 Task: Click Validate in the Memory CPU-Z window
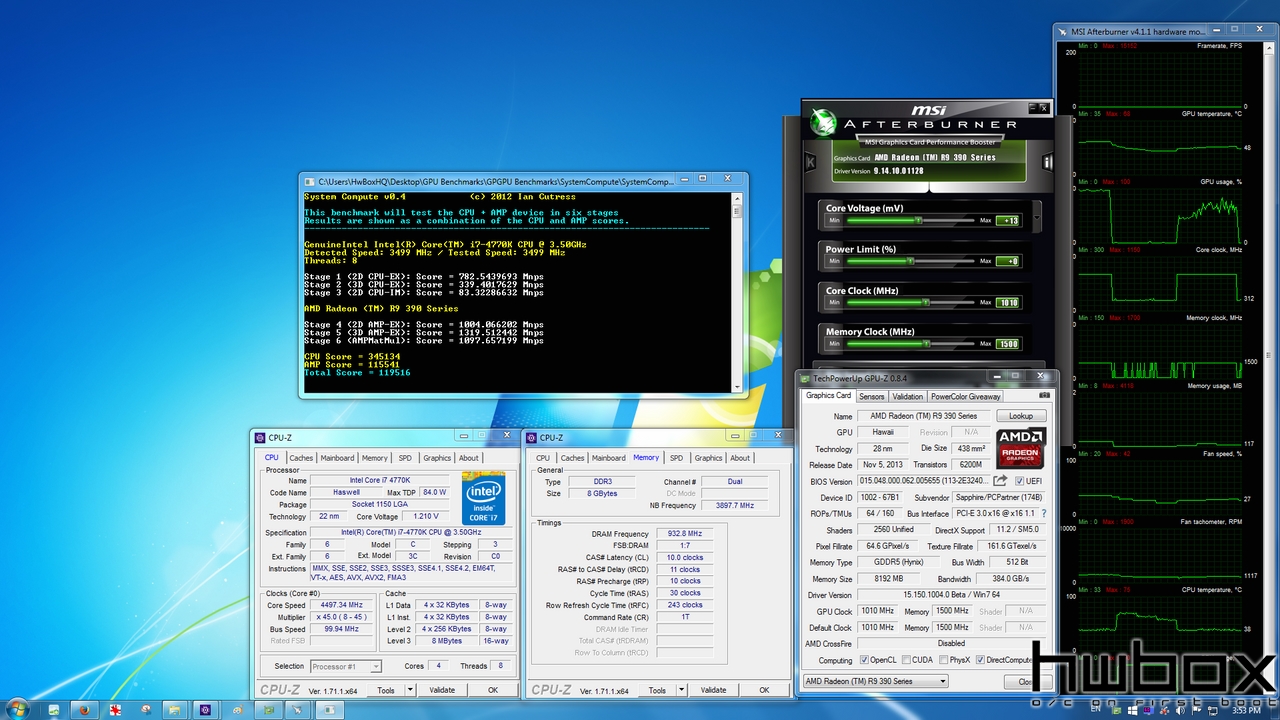pos(713,690)
